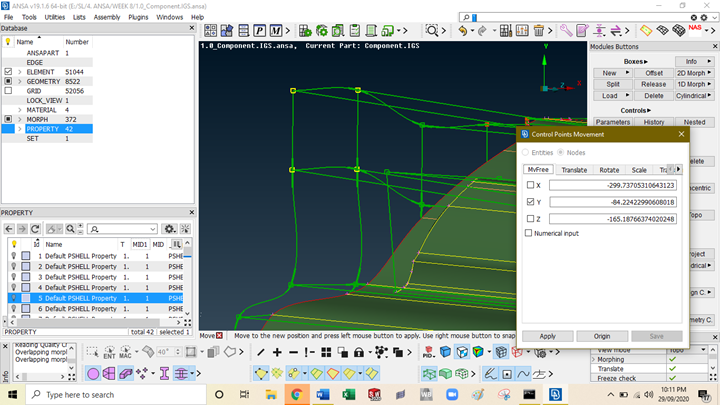
Task: Expand the GEOMETRY tree node
Action: tap(20, 81)
